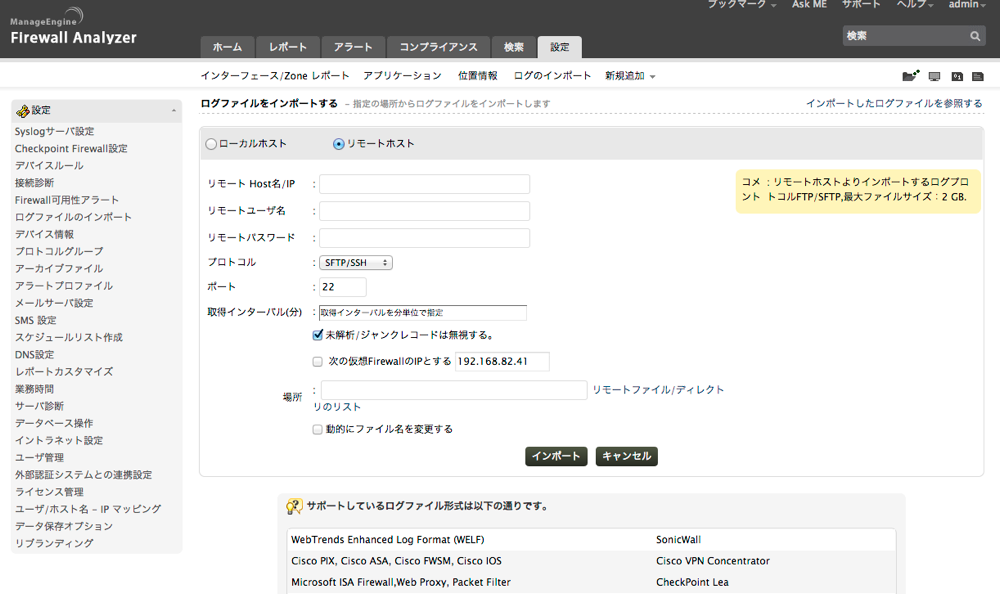Click the ポート field showing 22
The width and height of the screenshot is (1000, 594).
[x=342, y=287]
